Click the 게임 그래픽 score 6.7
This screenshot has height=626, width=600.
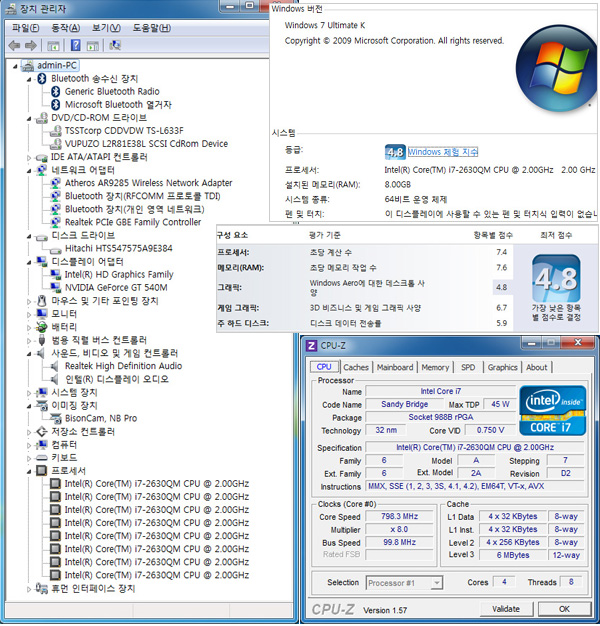(501, 308)
